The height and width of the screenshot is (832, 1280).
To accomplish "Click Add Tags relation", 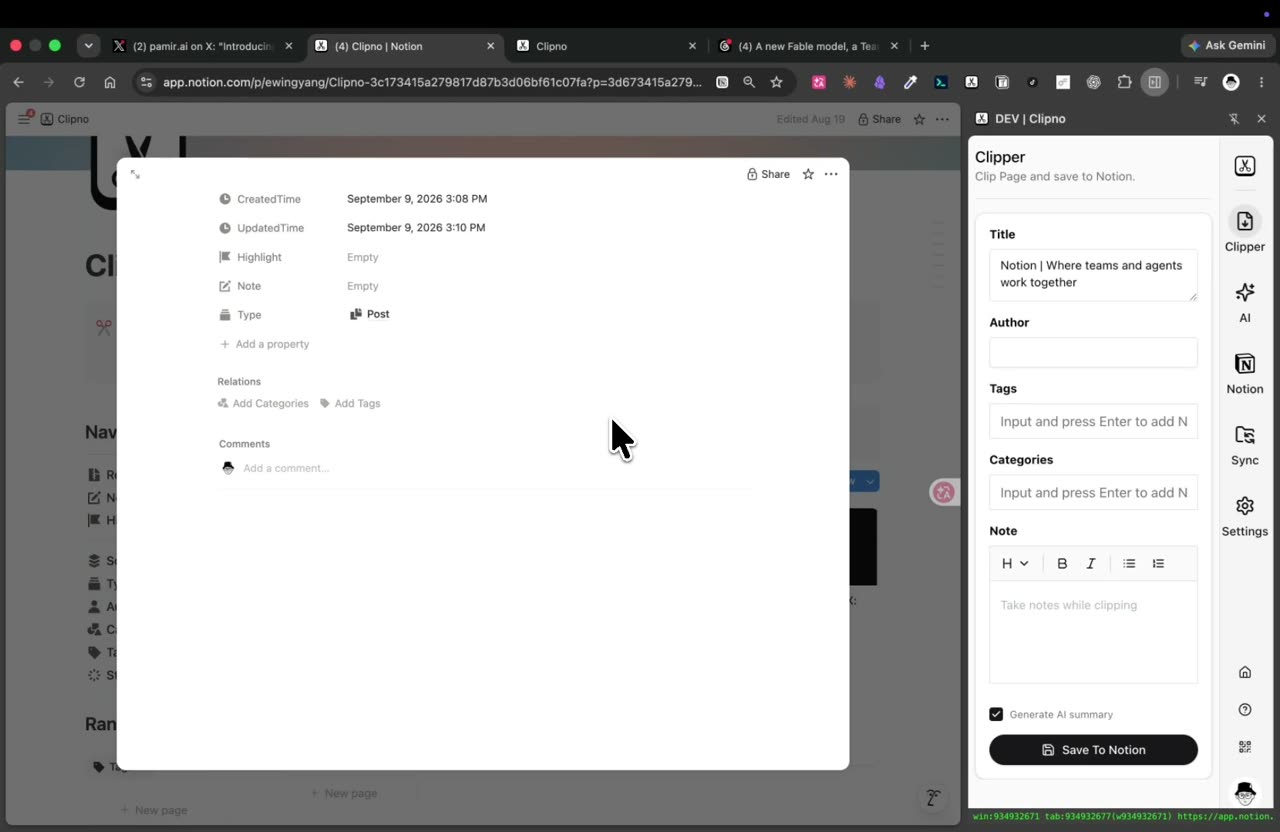I will (350, 403).
